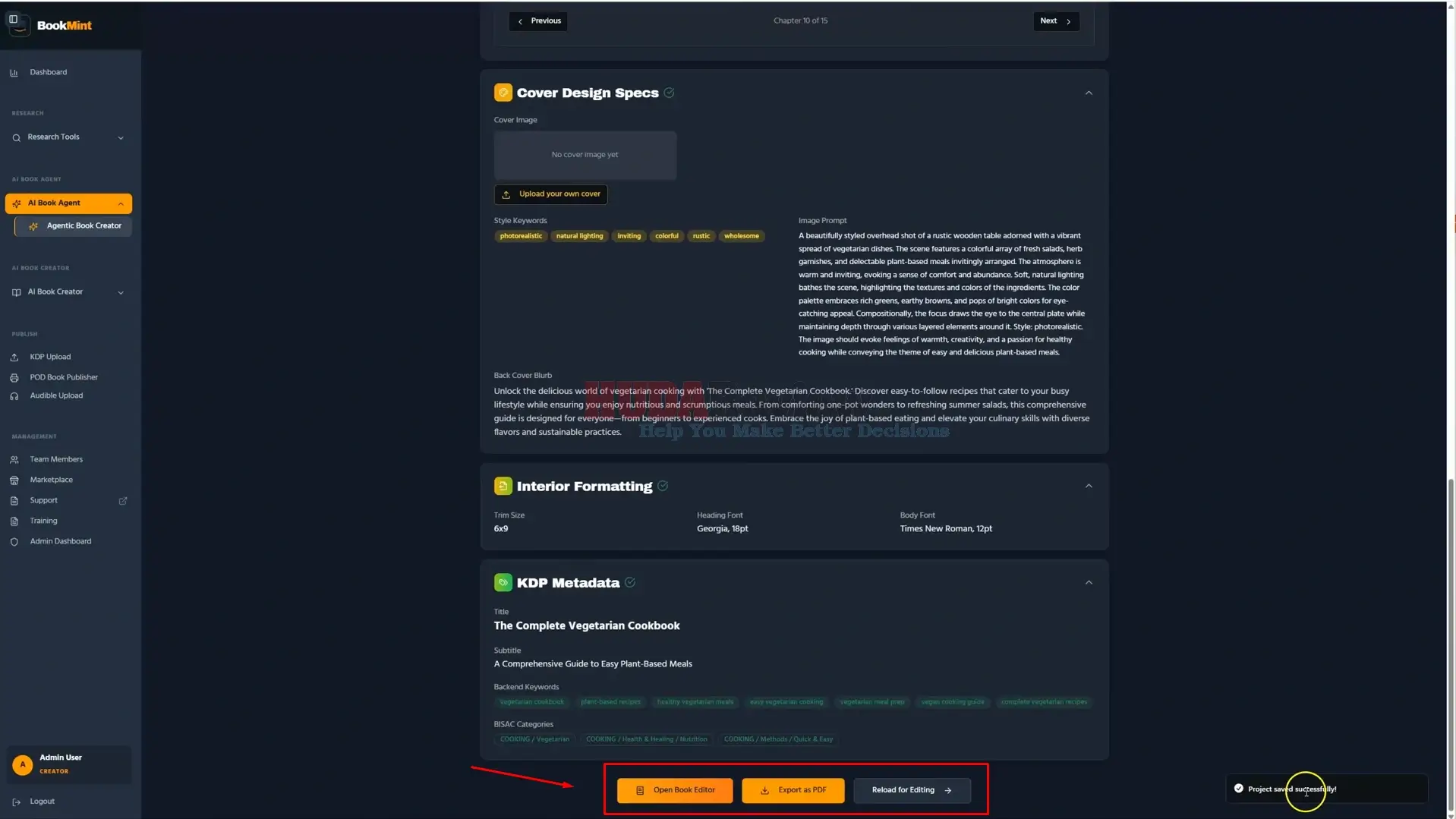
Task: Toggle the sidebar collapse icon
Action: [13, 20]
